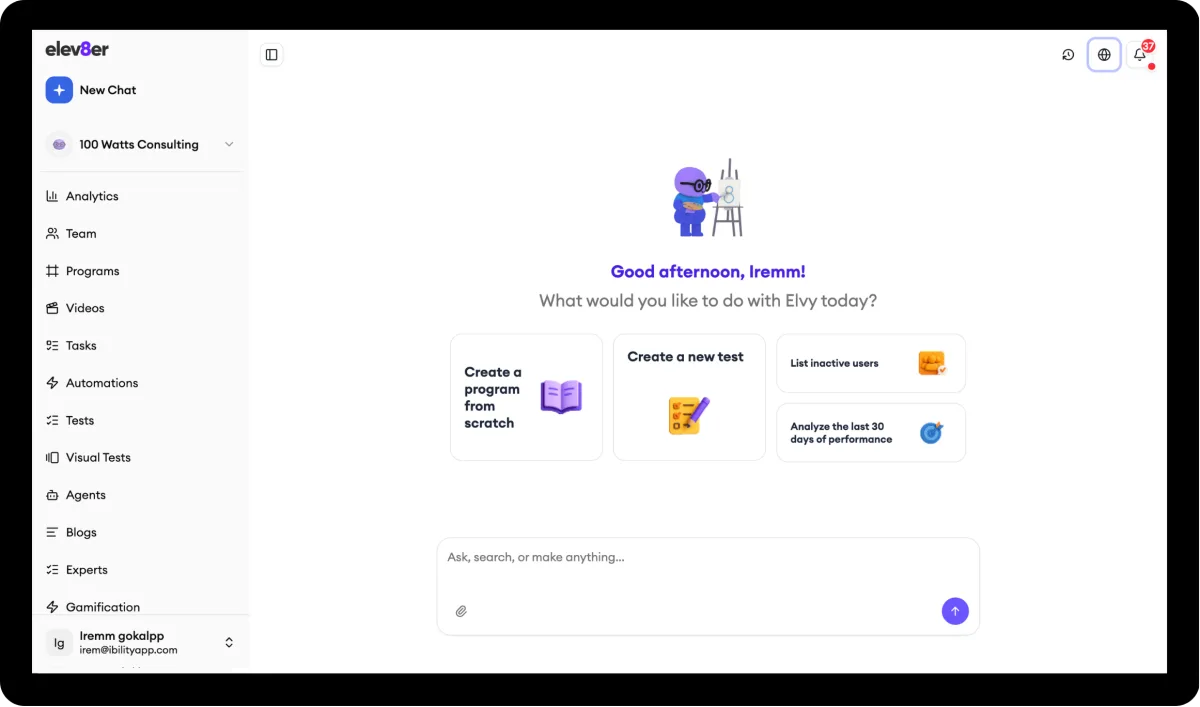Expand the 100 Watts Consulting dropdown chevron

tap(229, 144)
